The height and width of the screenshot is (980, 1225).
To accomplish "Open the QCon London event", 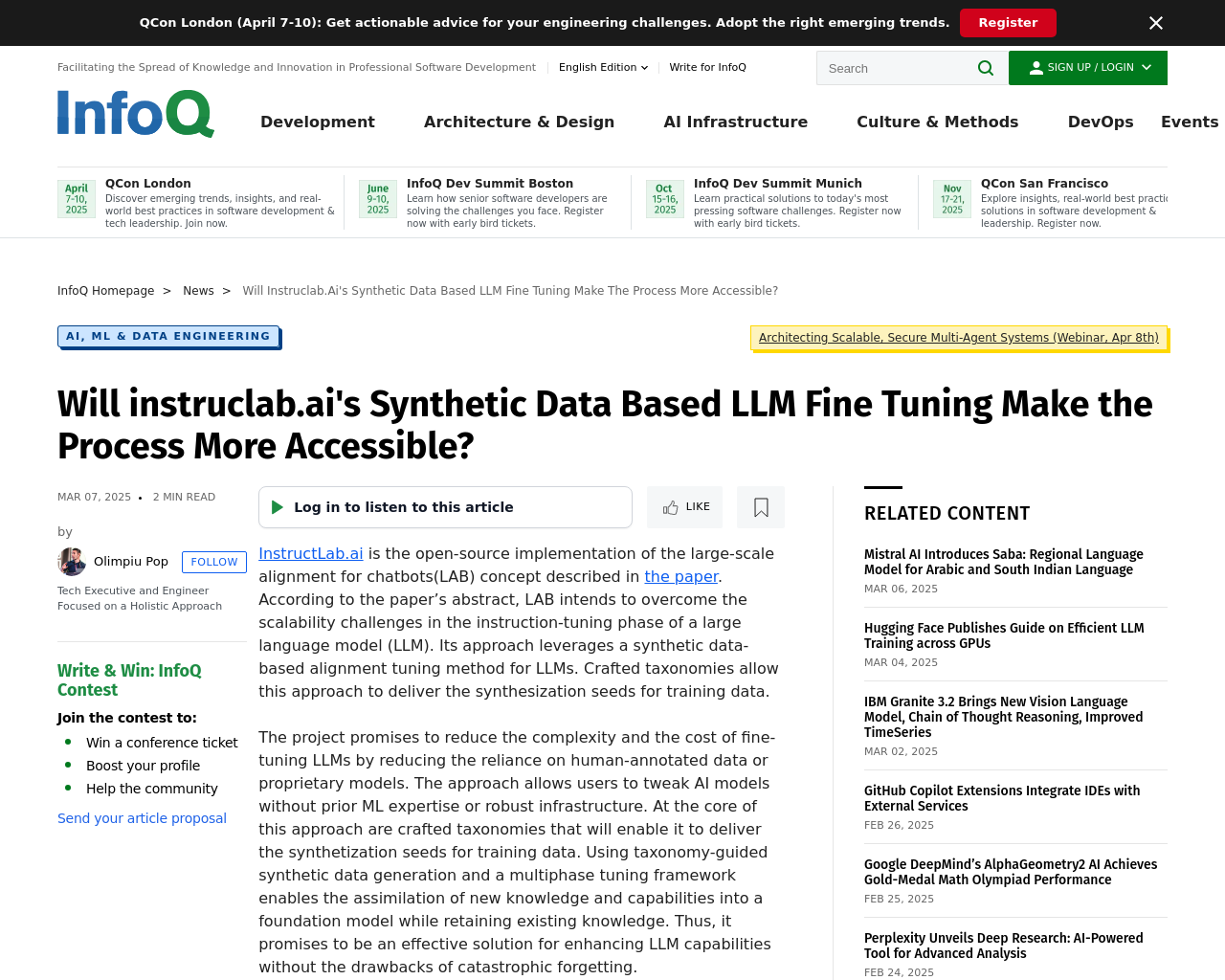I will click(x=148, y=184).
